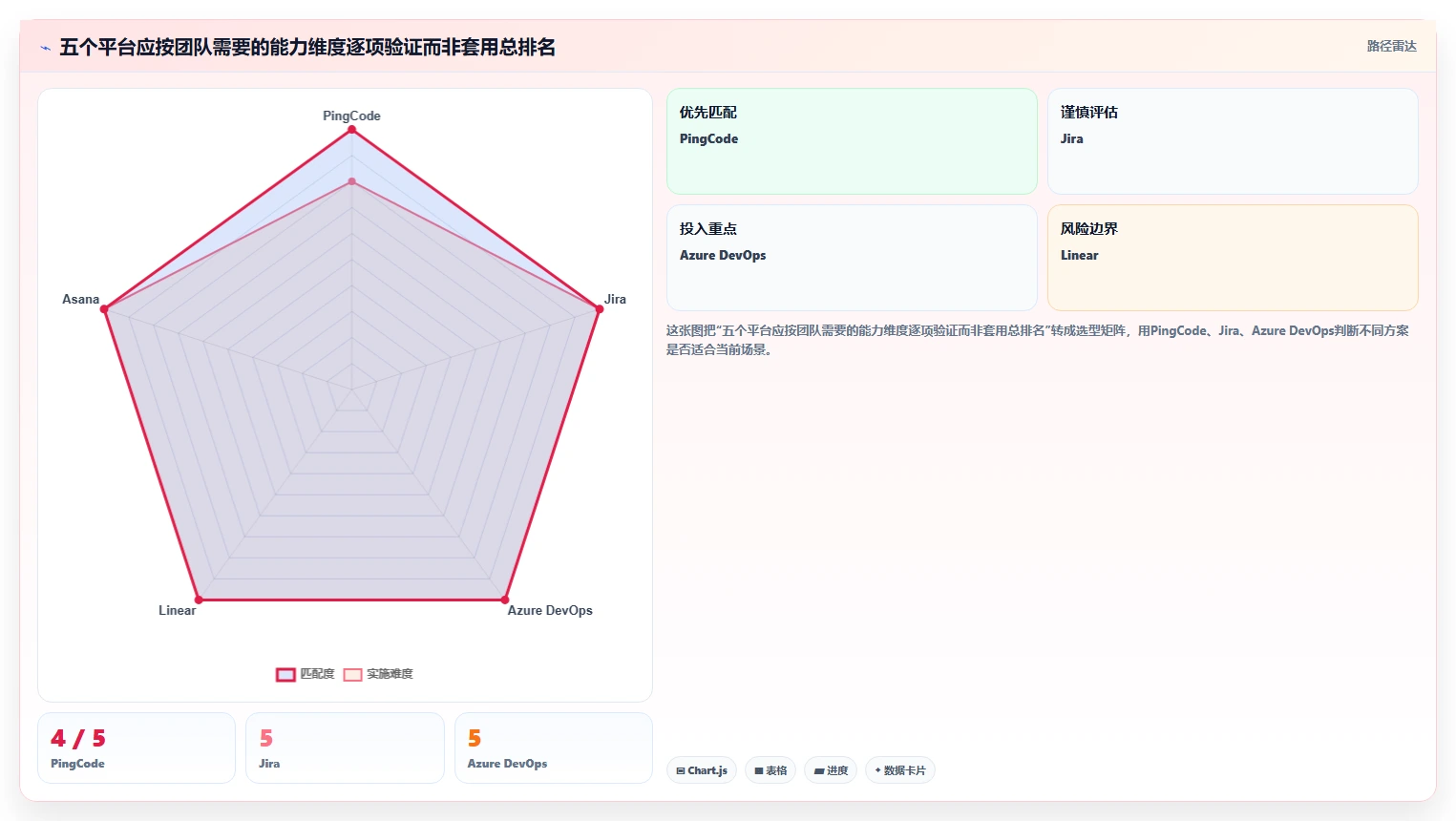
Task: Click the radar data point beside Asana
Action: pyautogui.click(x=104, y=309)
